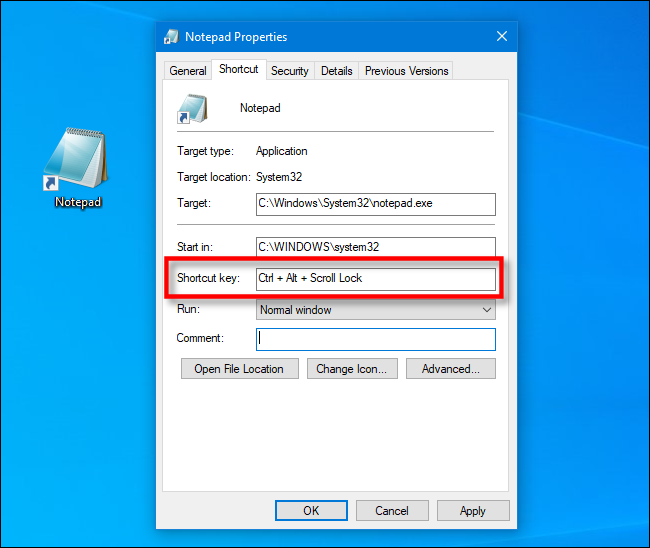Open the Previous Versions tab

pyautogui.click(x=406, y=71)
